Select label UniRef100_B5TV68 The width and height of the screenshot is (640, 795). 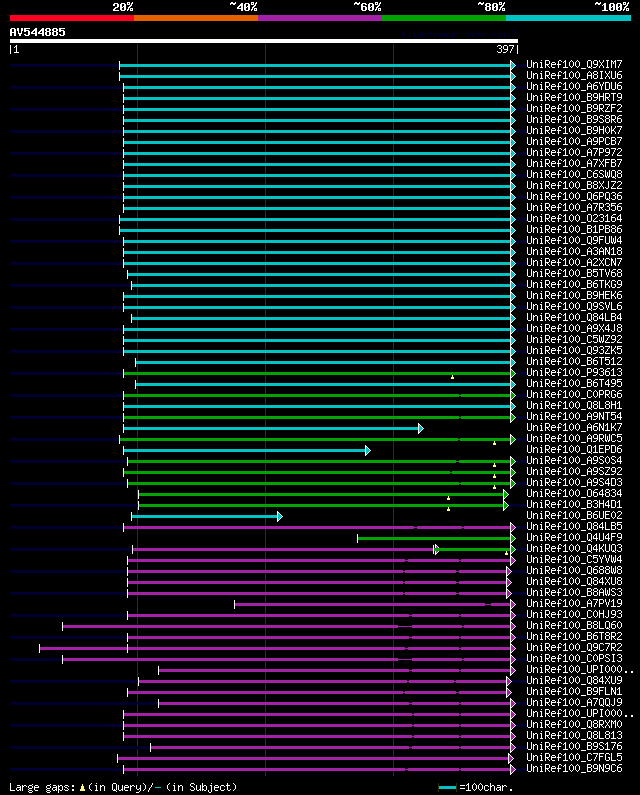tap(574, 274)
